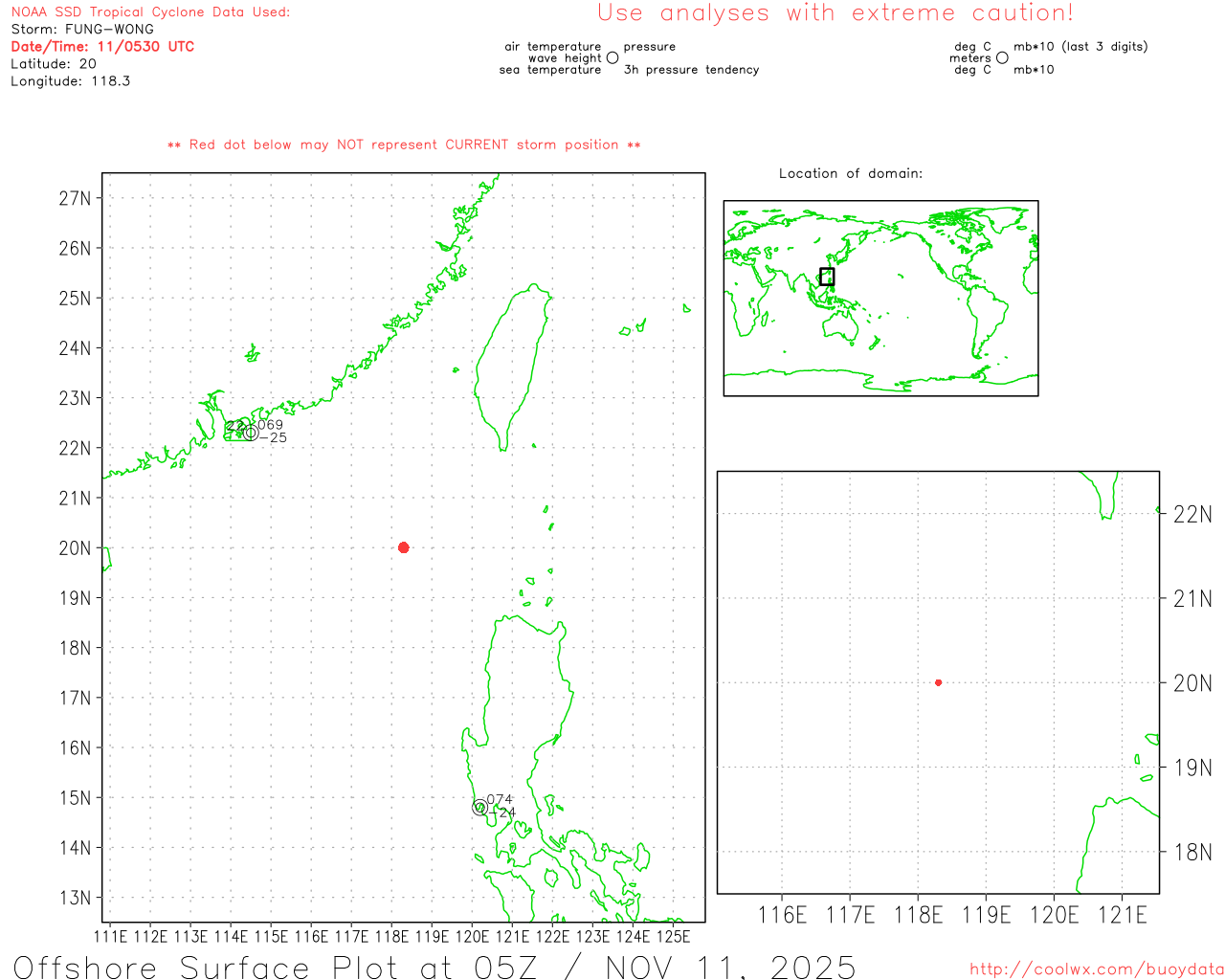Click the red dot position disclaimer note
This screenshot has height=980, width=1225.
(404, 145)
